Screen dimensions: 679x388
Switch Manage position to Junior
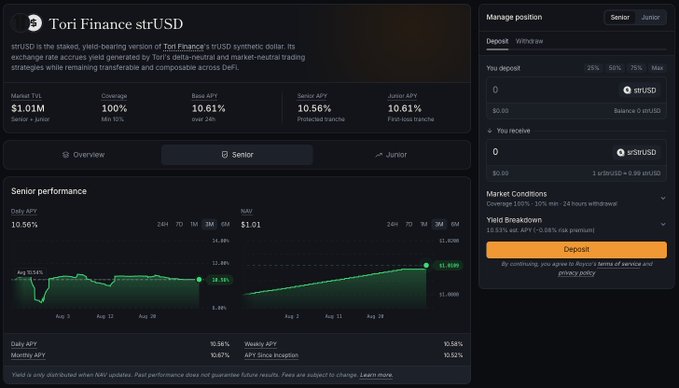[650, 17]
